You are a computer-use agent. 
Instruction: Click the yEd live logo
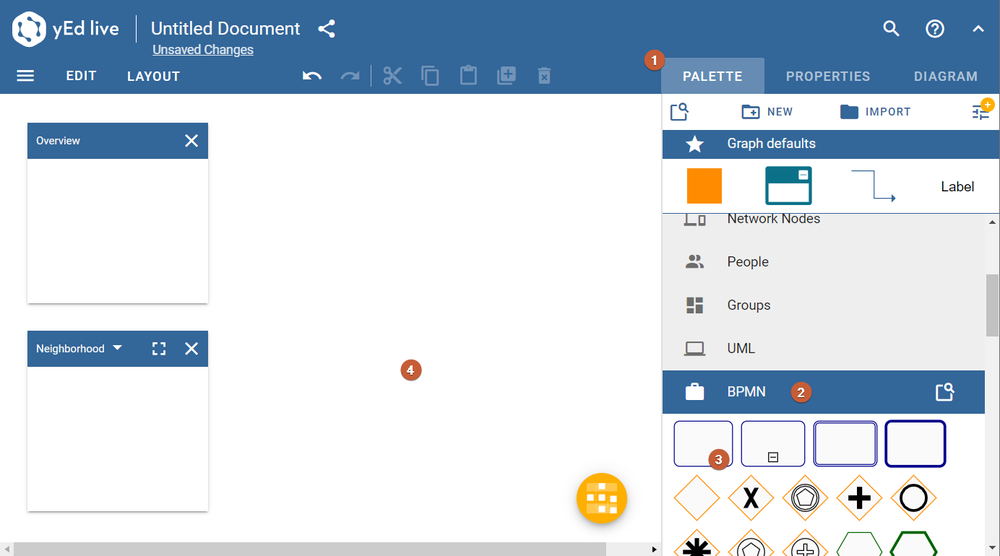[66, 29]
